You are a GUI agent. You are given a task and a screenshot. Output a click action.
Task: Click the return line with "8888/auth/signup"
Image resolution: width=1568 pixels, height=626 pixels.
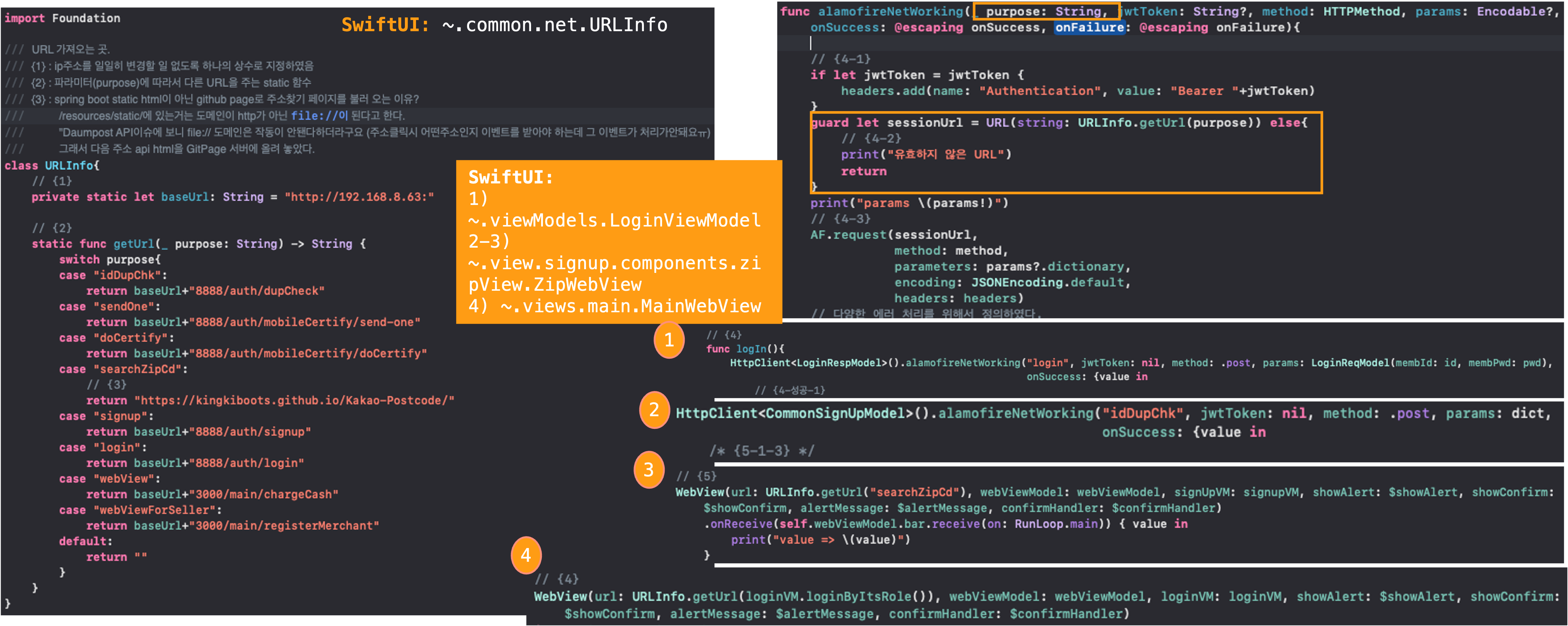199,432
